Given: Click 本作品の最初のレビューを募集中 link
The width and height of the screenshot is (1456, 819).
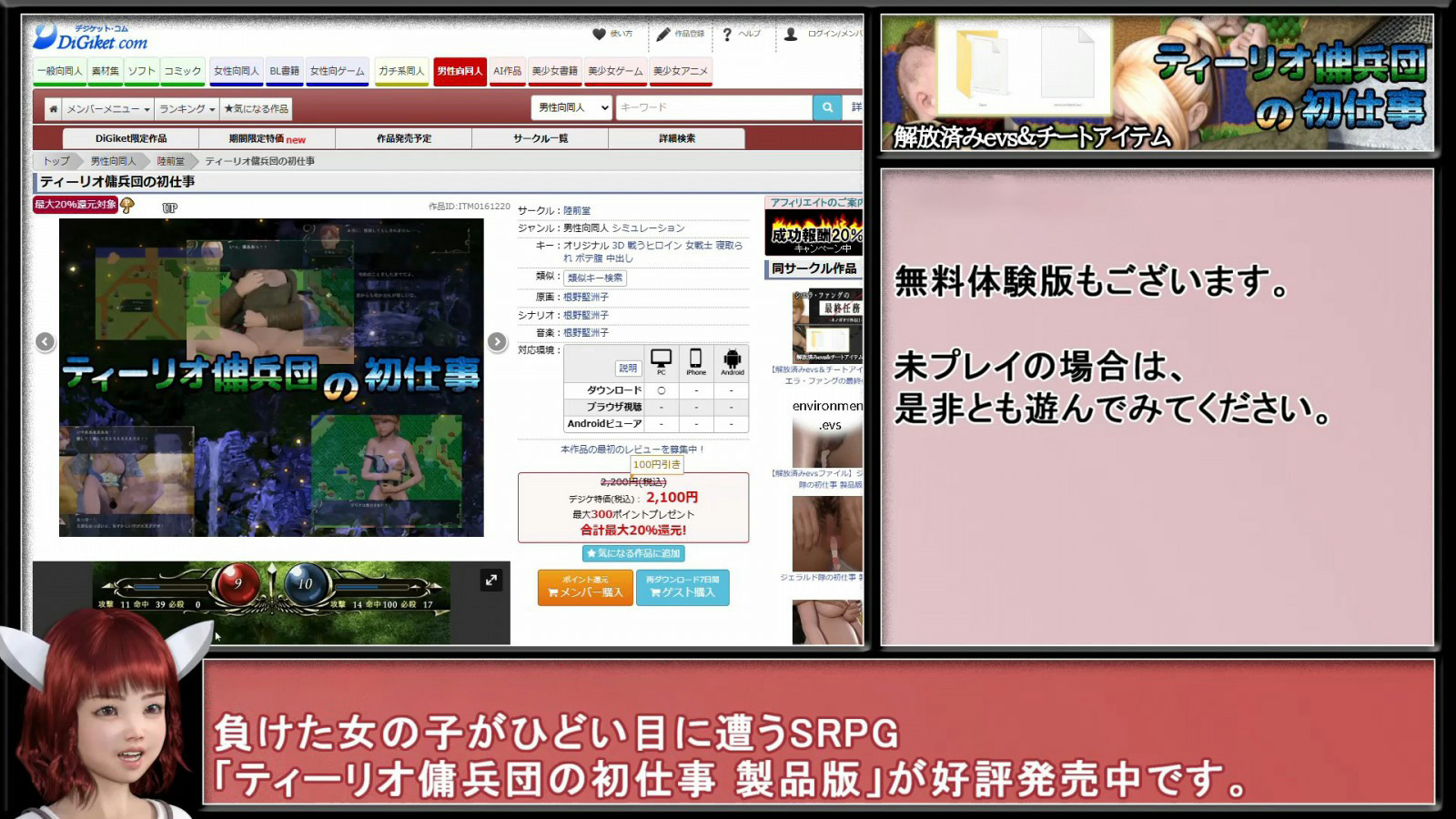Looking at the screenshot, I should click(633, 450).
